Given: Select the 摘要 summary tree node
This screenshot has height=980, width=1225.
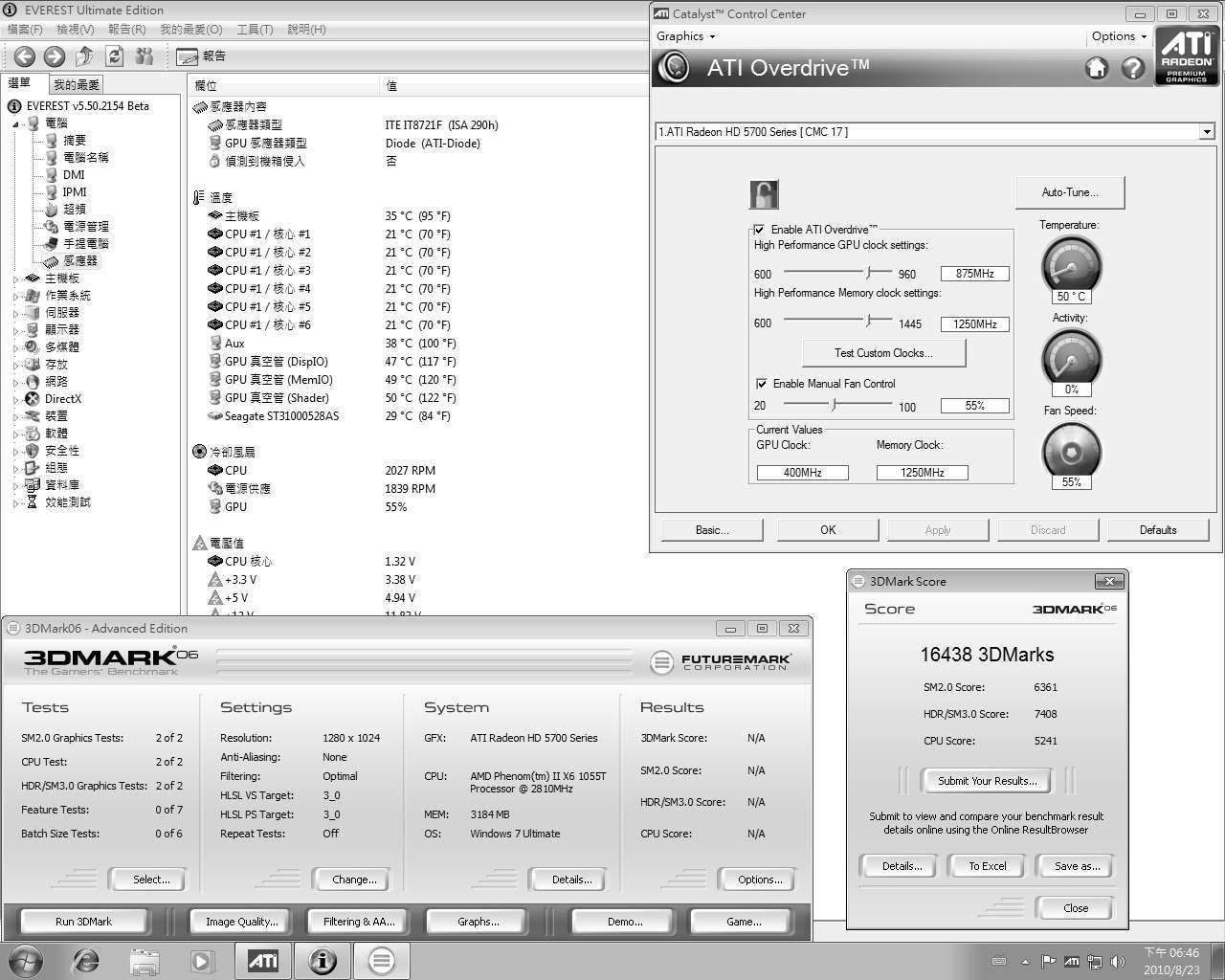Looking at the screenshot, I should click(75, 140).
